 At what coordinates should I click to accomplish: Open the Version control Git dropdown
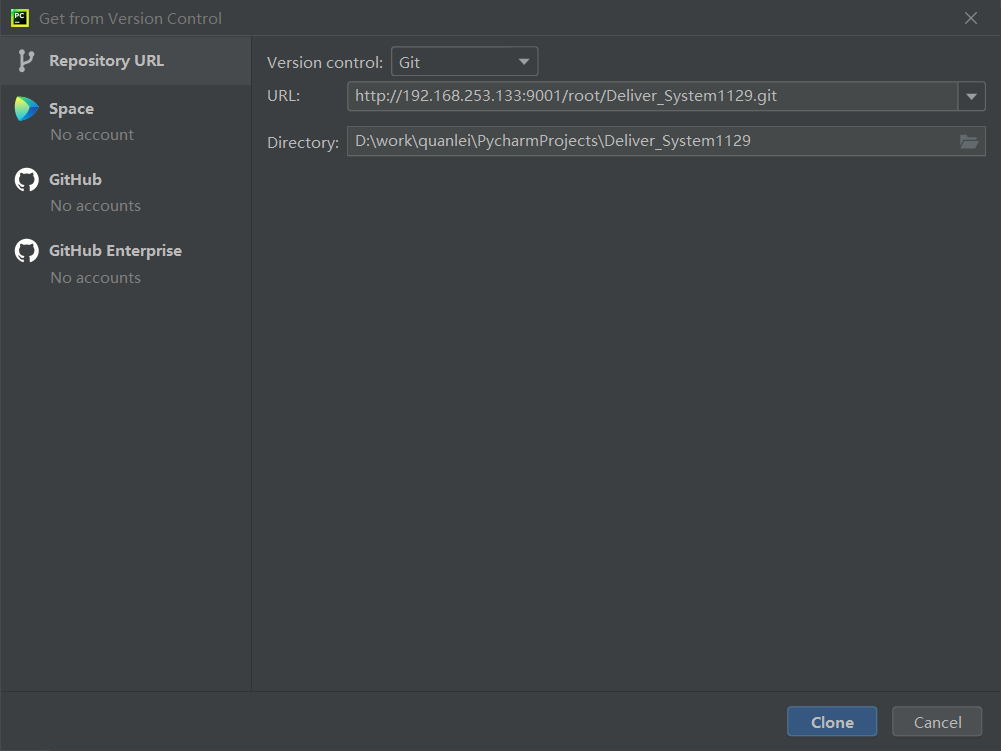tap(464, 62)
